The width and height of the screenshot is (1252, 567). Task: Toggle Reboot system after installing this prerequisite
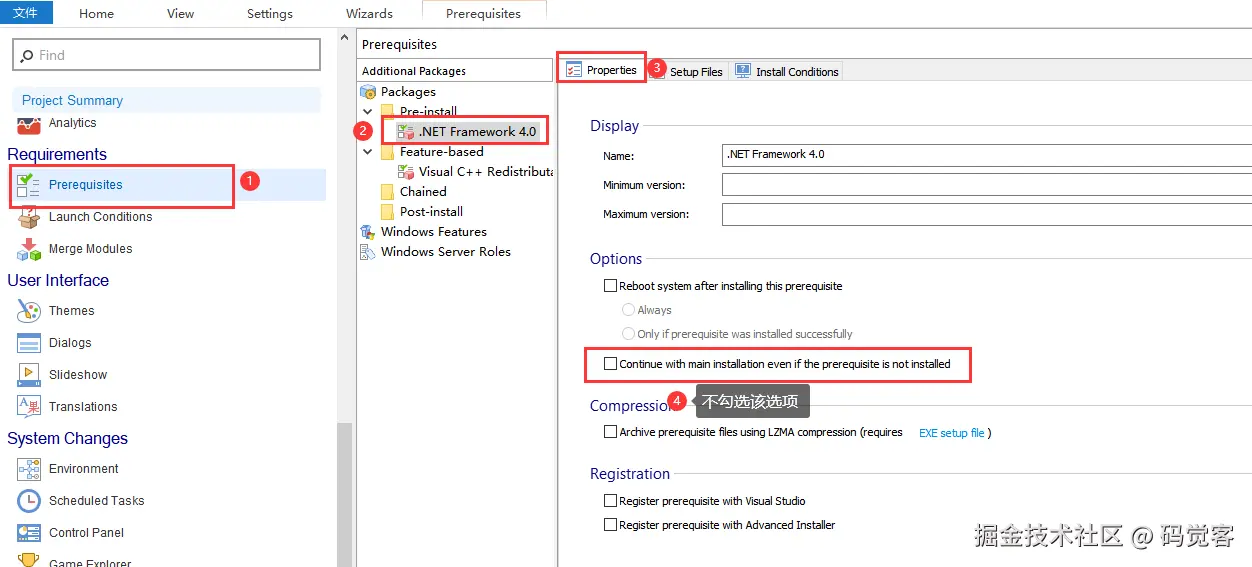[x=610, y=286]
